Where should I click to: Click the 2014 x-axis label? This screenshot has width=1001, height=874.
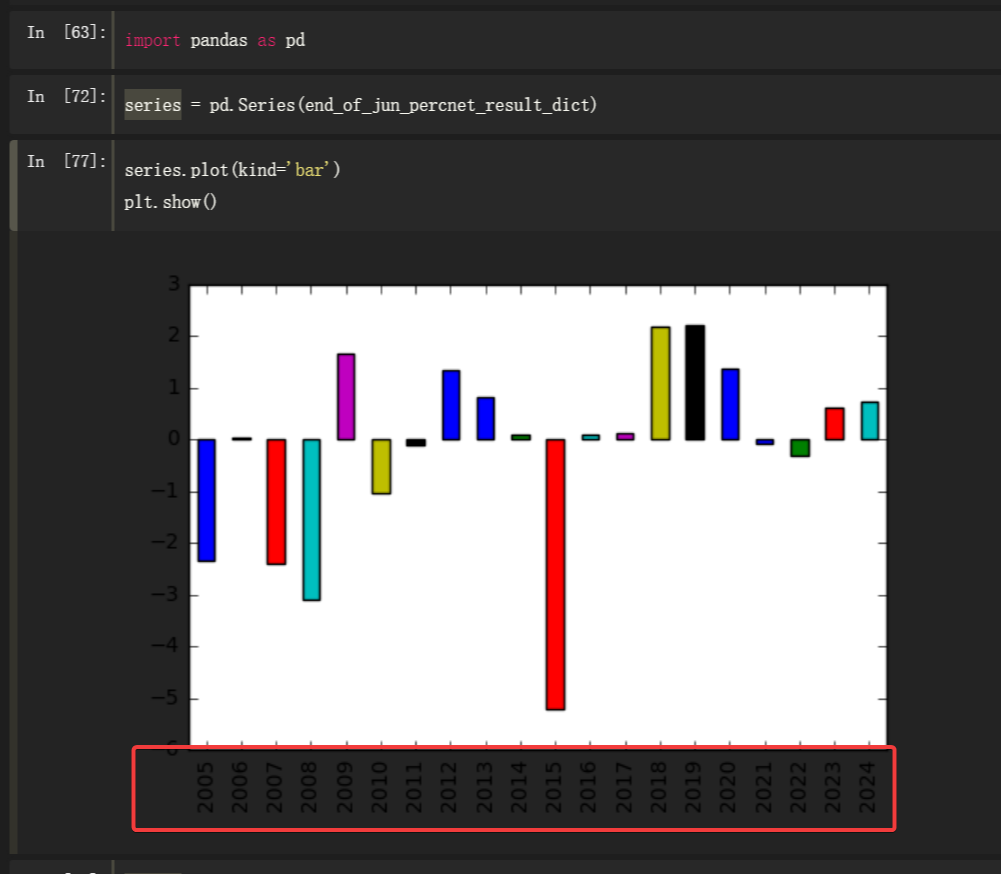(519, 787)
